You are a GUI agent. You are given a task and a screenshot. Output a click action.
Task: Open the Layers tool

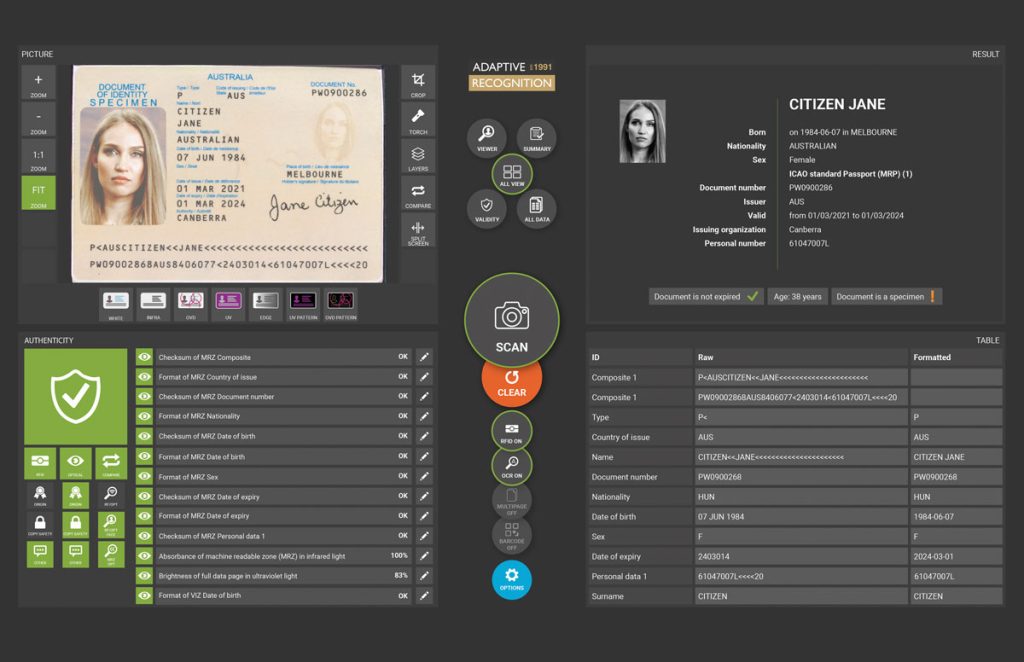click(x=418, y=157)
